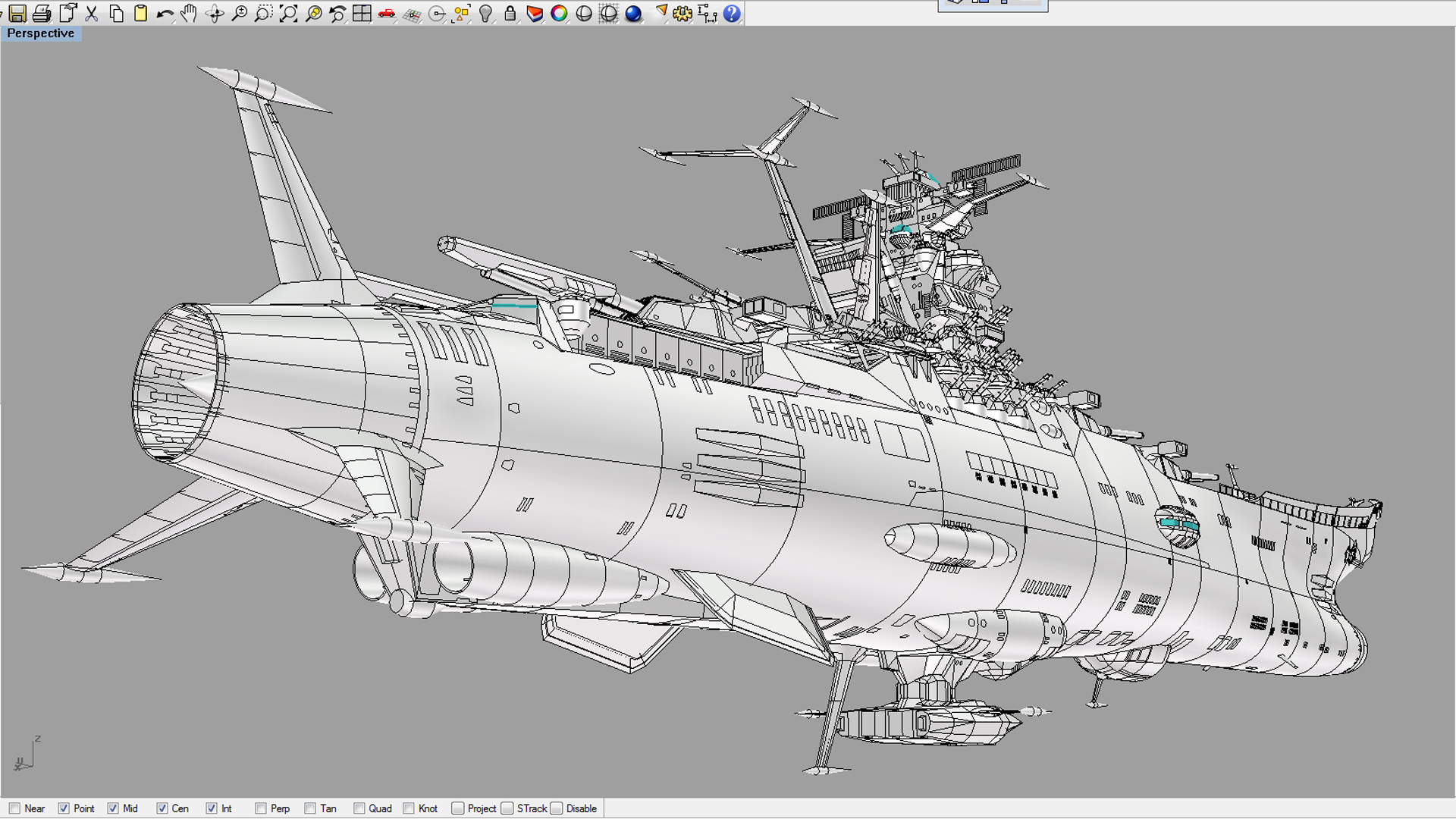Click the Zoom extents icon
This screenshot has height=819, width=1456.
tap(288, 14)
